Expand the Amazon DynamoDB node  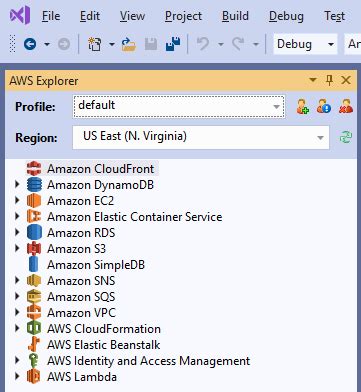[18, 184]
